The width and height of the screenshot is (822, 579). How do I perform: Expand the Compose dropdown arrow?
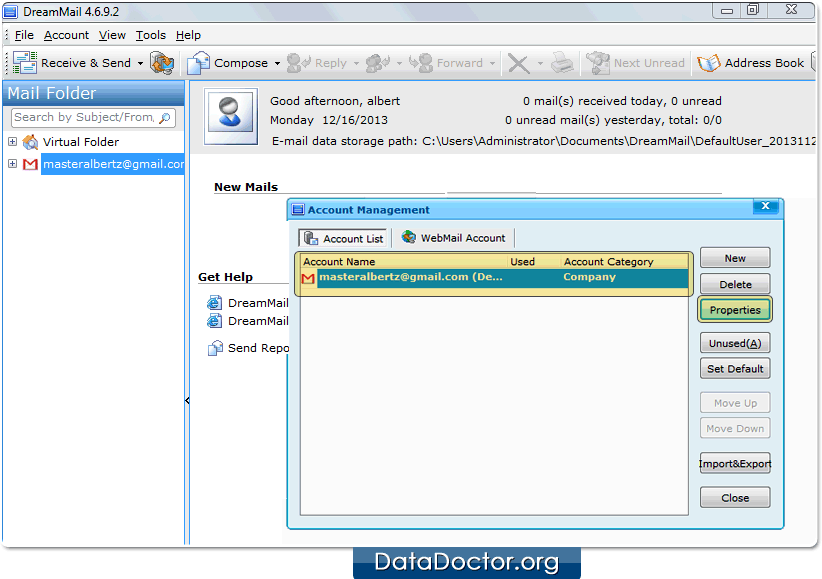(x=277, y=63)
